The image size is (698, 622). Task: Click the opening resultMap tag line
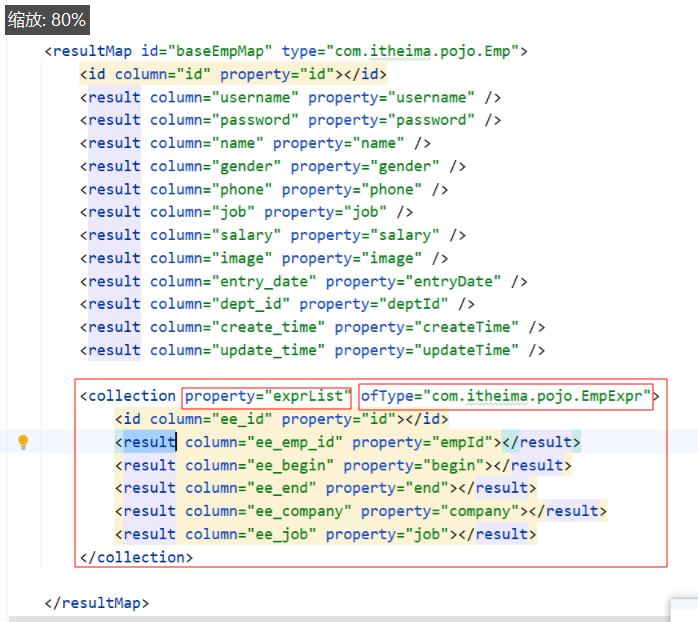point(286,51)
